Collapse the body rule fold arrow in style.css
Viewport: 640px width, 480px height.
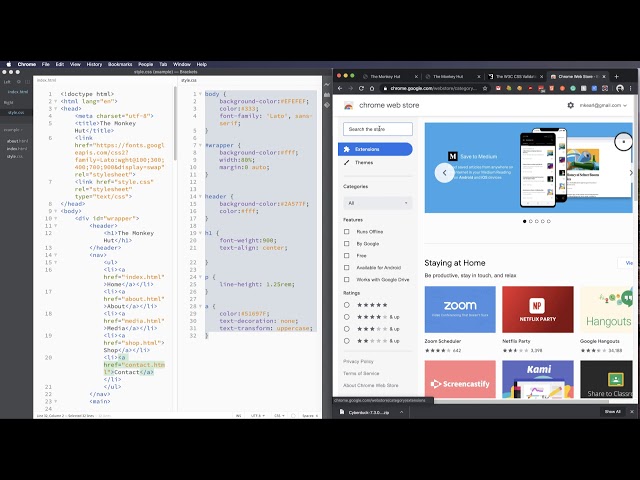click(200, 94)
